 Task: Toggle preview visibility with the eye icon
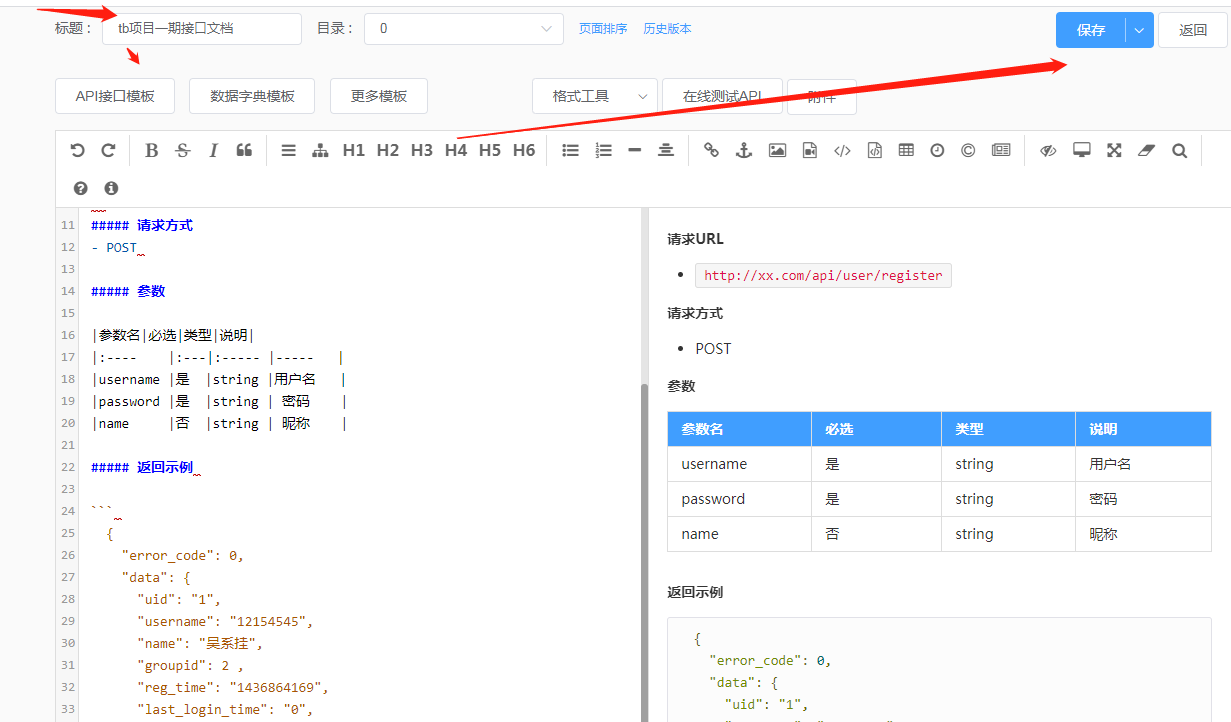click(x=1048, y=149)
